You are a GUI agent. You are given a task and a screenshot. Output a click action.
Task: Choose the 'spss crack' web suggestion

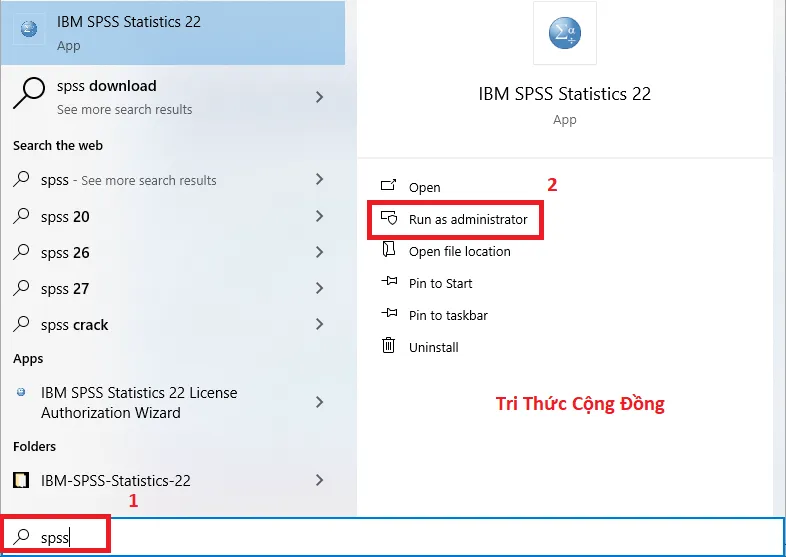[172, 324]
